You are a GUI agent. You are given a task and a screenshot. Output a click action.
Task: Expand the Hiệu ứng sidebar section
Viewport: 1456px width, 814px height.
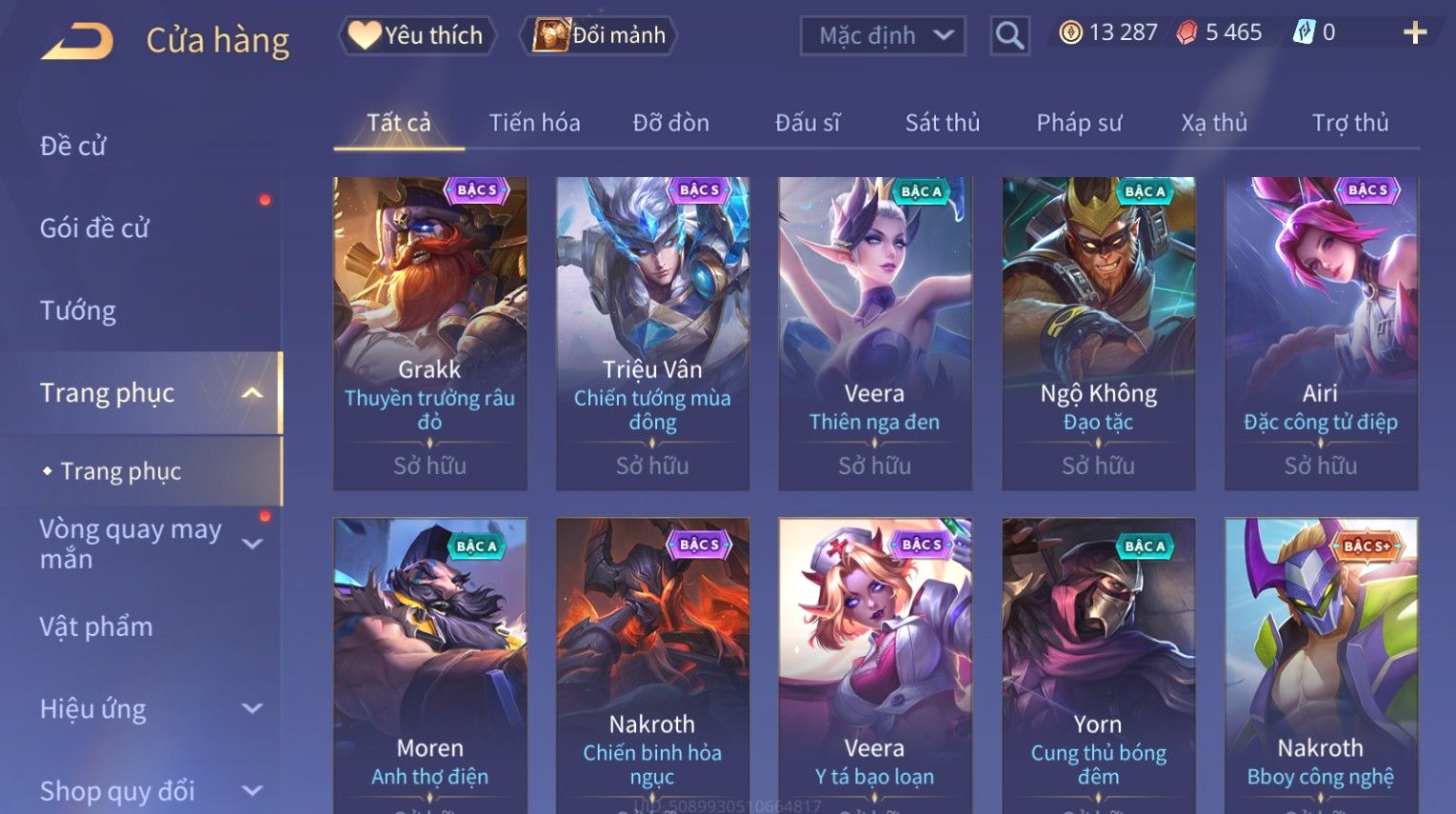pos(252,708)
